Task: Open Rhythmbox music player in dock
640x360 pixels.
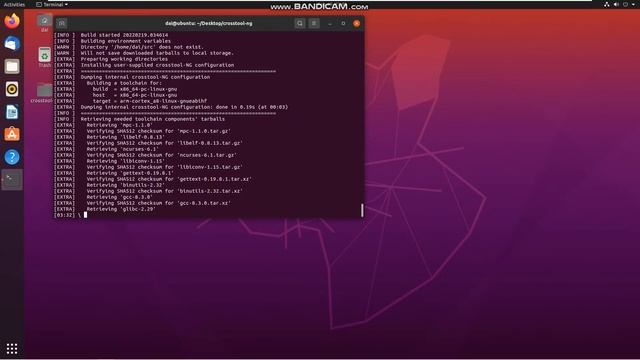Action: click(x=12, y=89)
